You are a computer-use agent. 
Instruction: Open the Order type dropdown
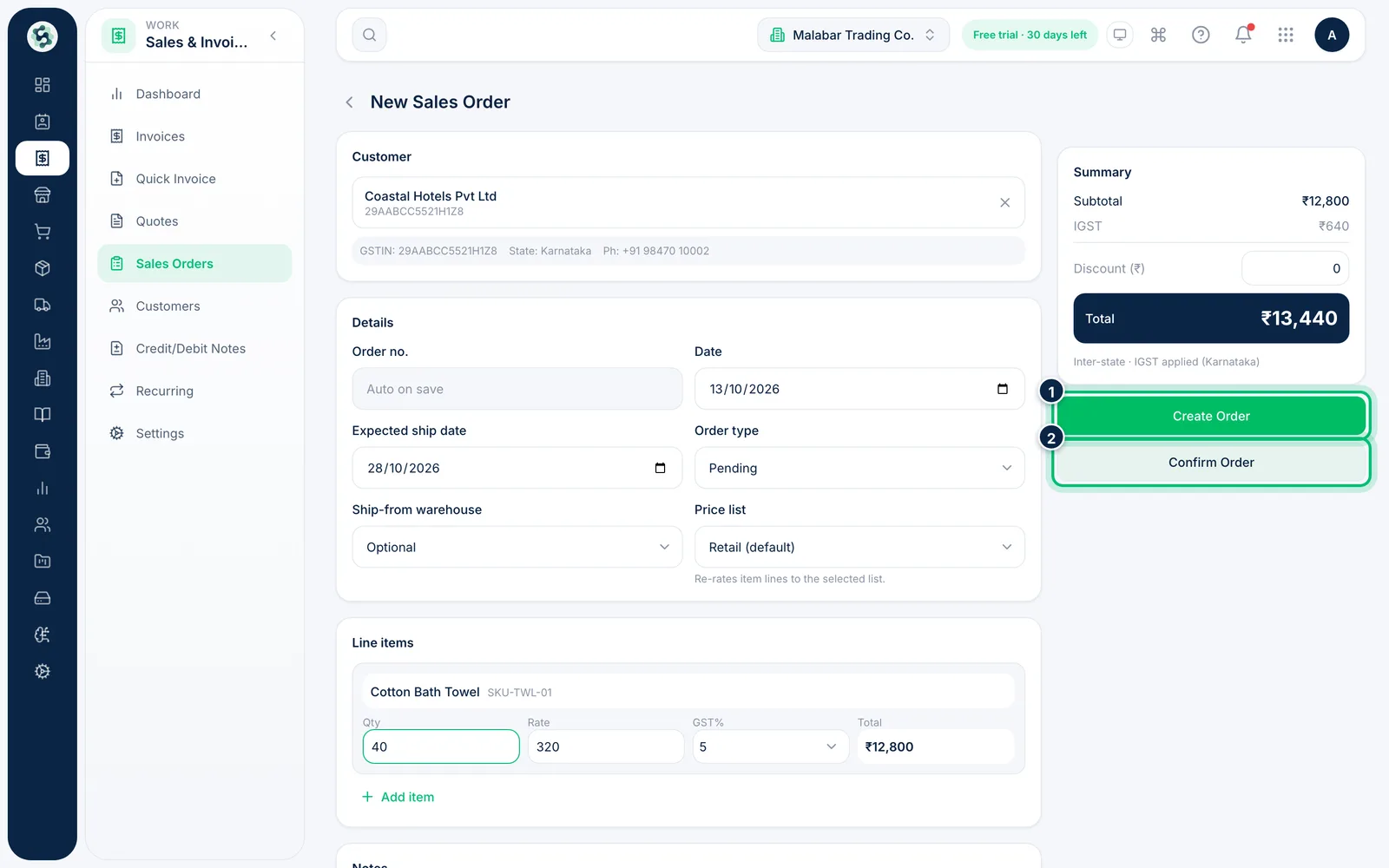pos(859,468)
